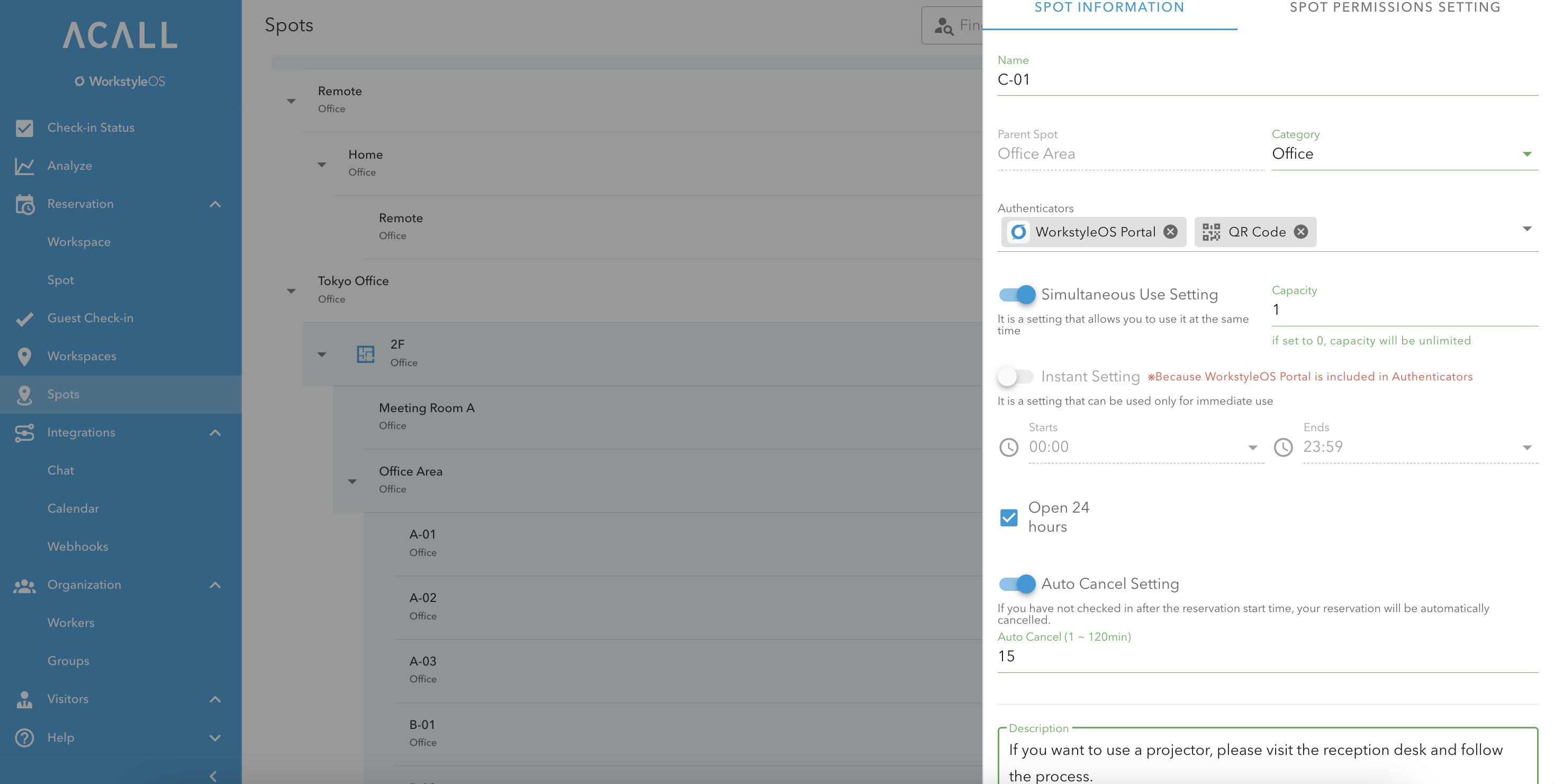
Task: Collapse the Tokyo Office tree node
Action: [x=291, y=291]
